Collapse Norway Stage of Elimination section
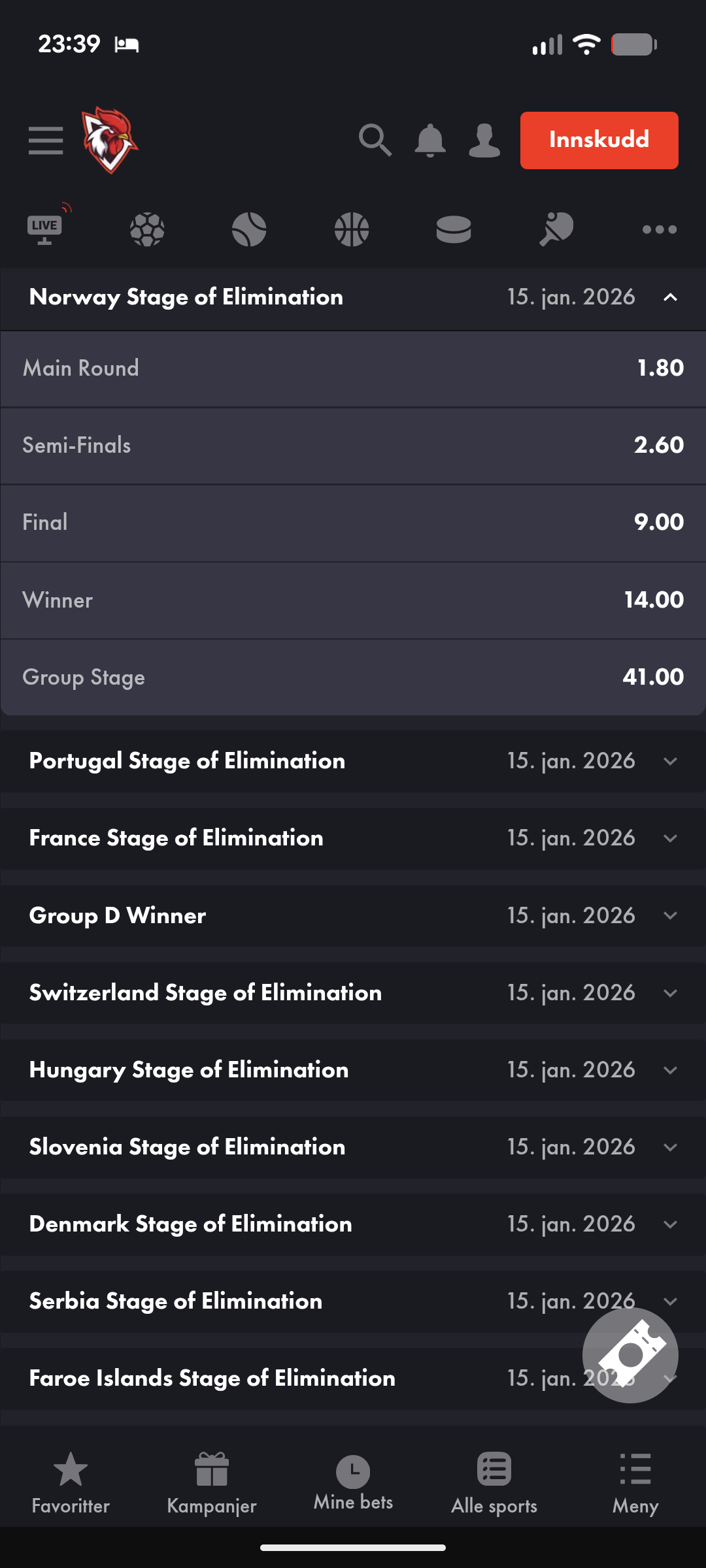Image resolution: width=706 pixels, height=1568 pixels. click(670, 298)
